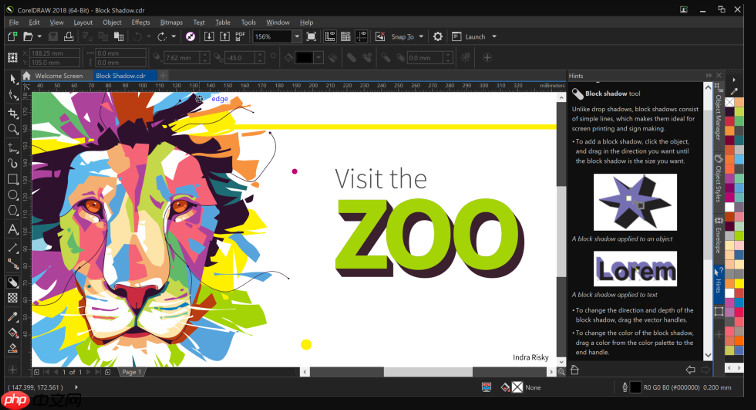This screenshot has height=410, width=756.
Task: Open the block shadow color dropdown
Action: pos(318,58)
